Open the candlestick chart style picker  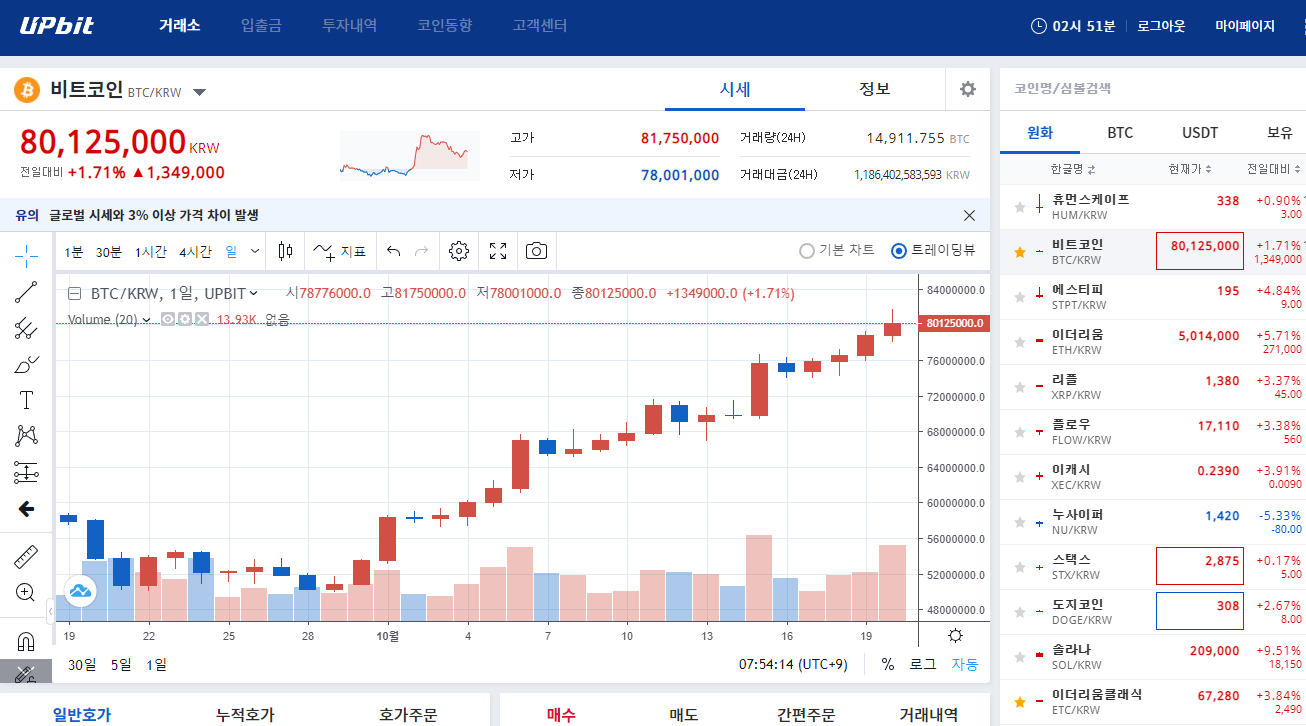(x=285, y=251)
